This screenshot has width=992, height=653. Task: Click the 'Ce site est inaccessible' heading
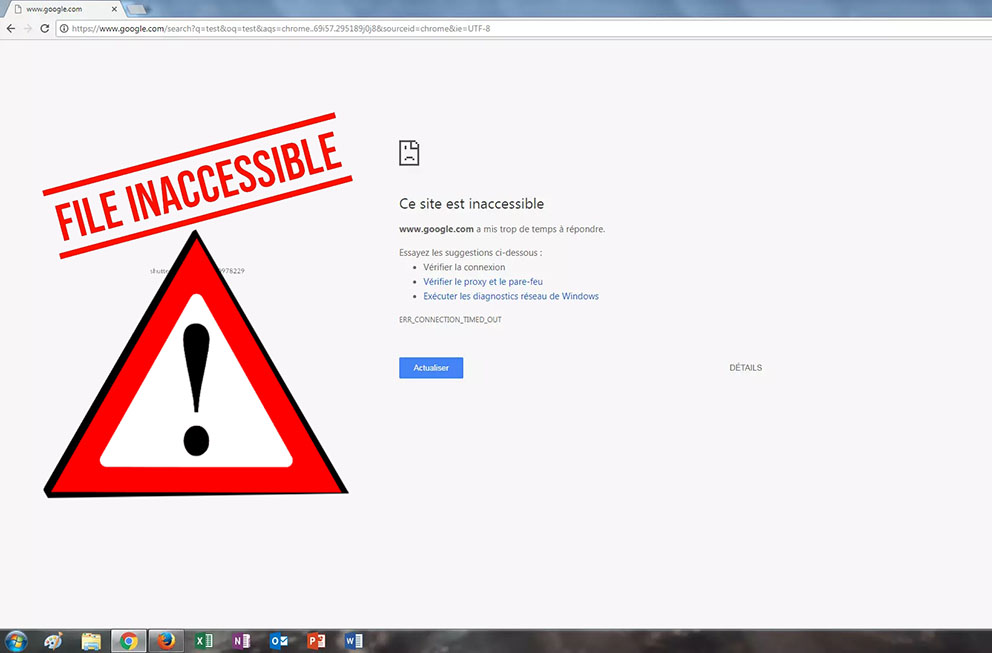(x=471, y=204)
